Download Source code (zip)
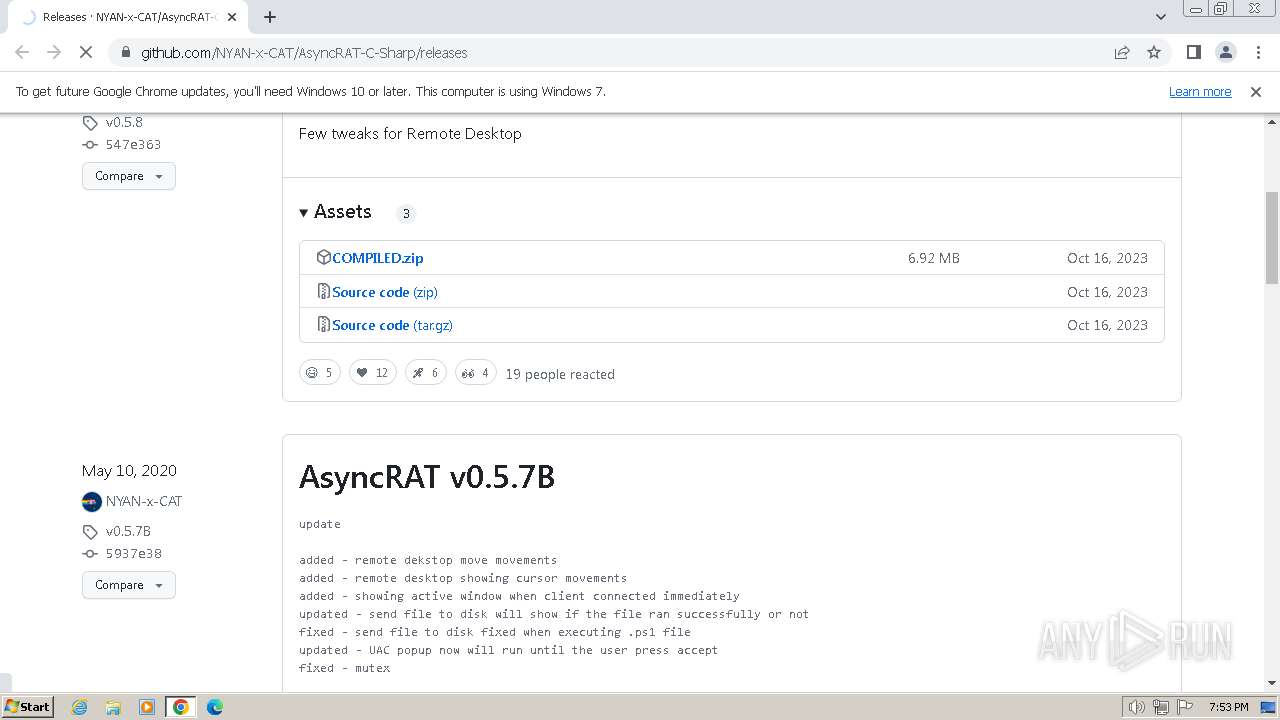 [385, 292]
